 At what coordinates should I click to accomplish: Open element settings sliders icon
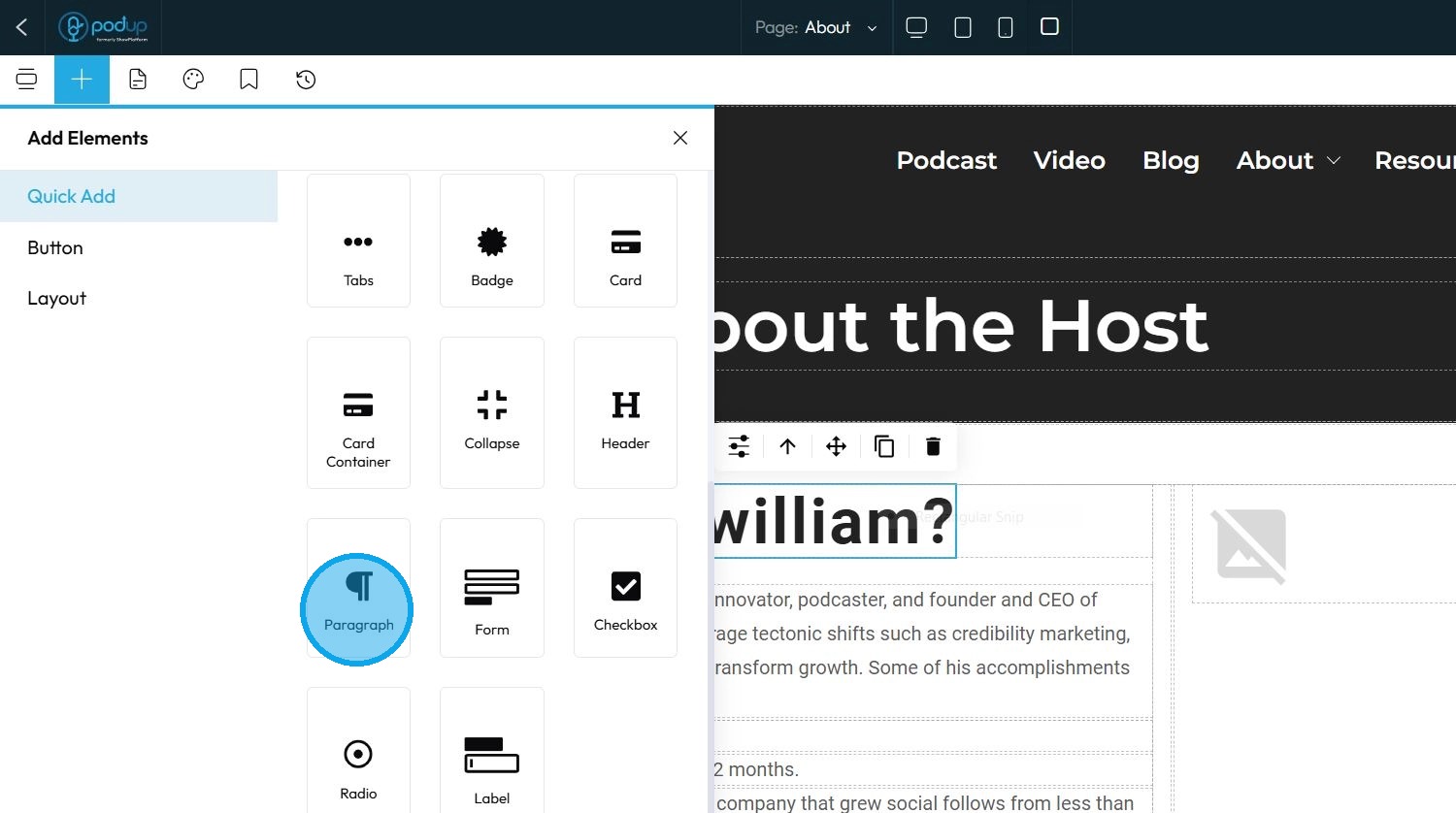click(x=739, y=446)
